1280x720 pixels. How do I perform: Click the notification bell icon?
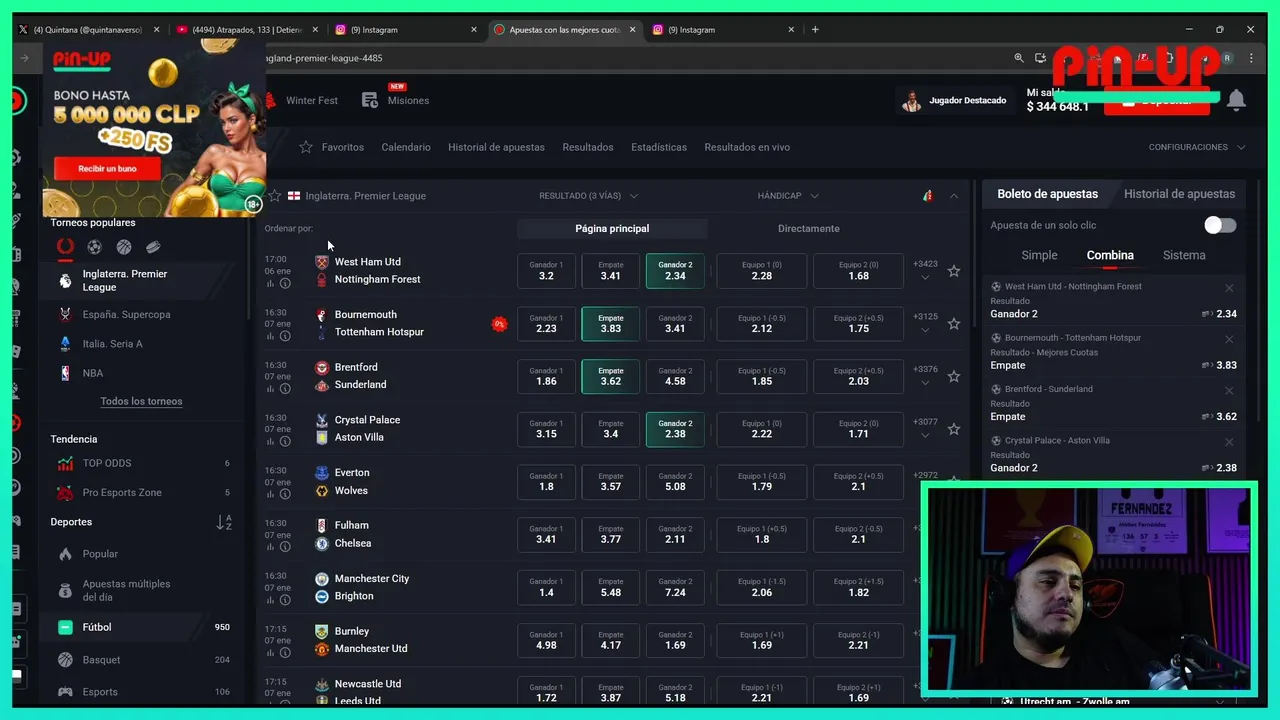(1236, 100)
